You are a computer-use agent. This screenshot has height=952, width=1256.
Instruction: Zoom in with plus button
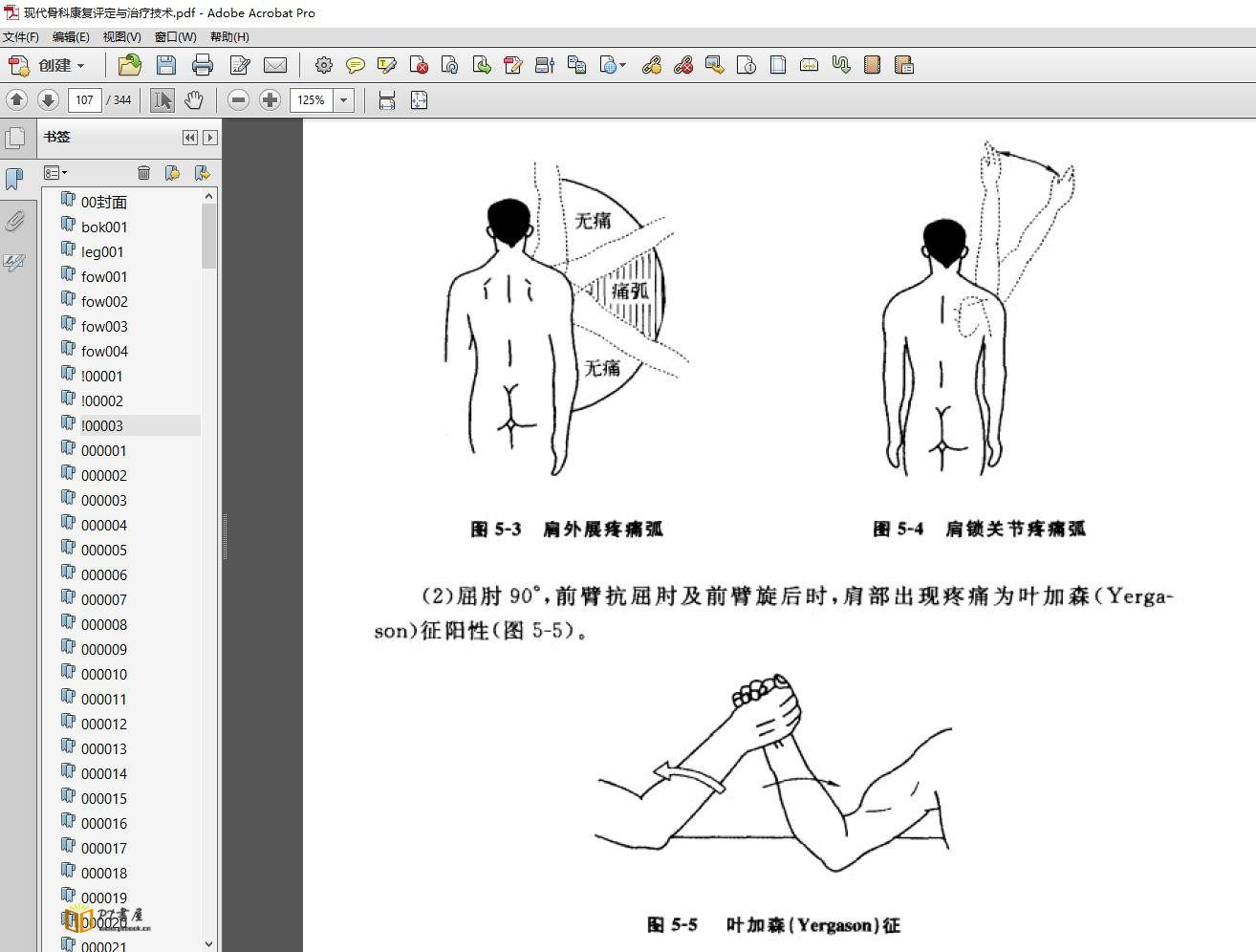pyautogui.click(x=271, y=99)
